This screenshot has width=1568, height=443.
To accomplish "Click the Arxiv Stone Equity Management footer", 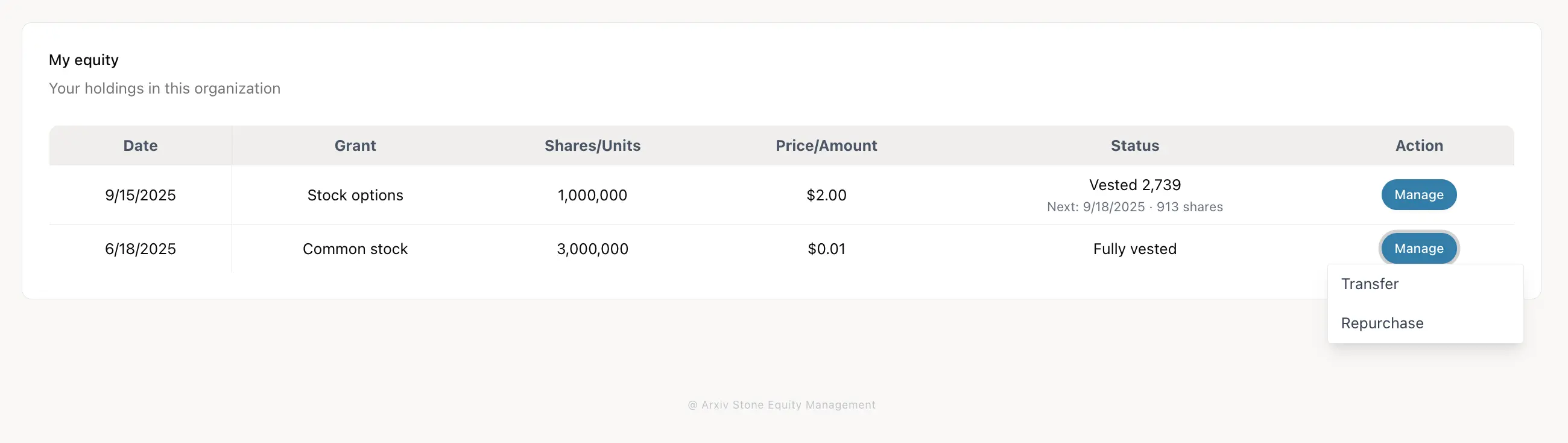I will point(783,404).
